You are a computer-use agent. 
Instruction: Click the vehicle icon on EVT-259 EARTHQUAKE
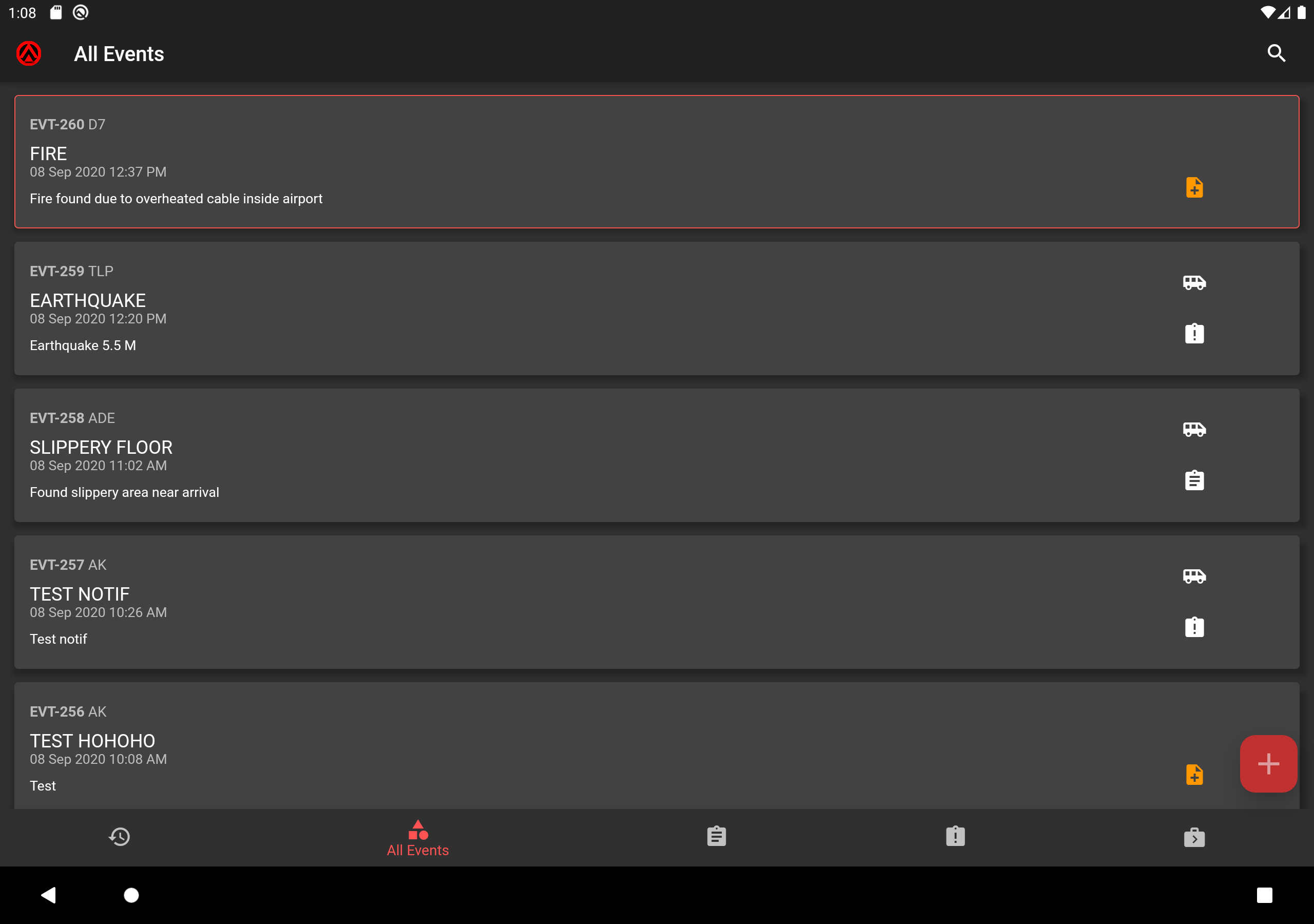point(1194,282)
